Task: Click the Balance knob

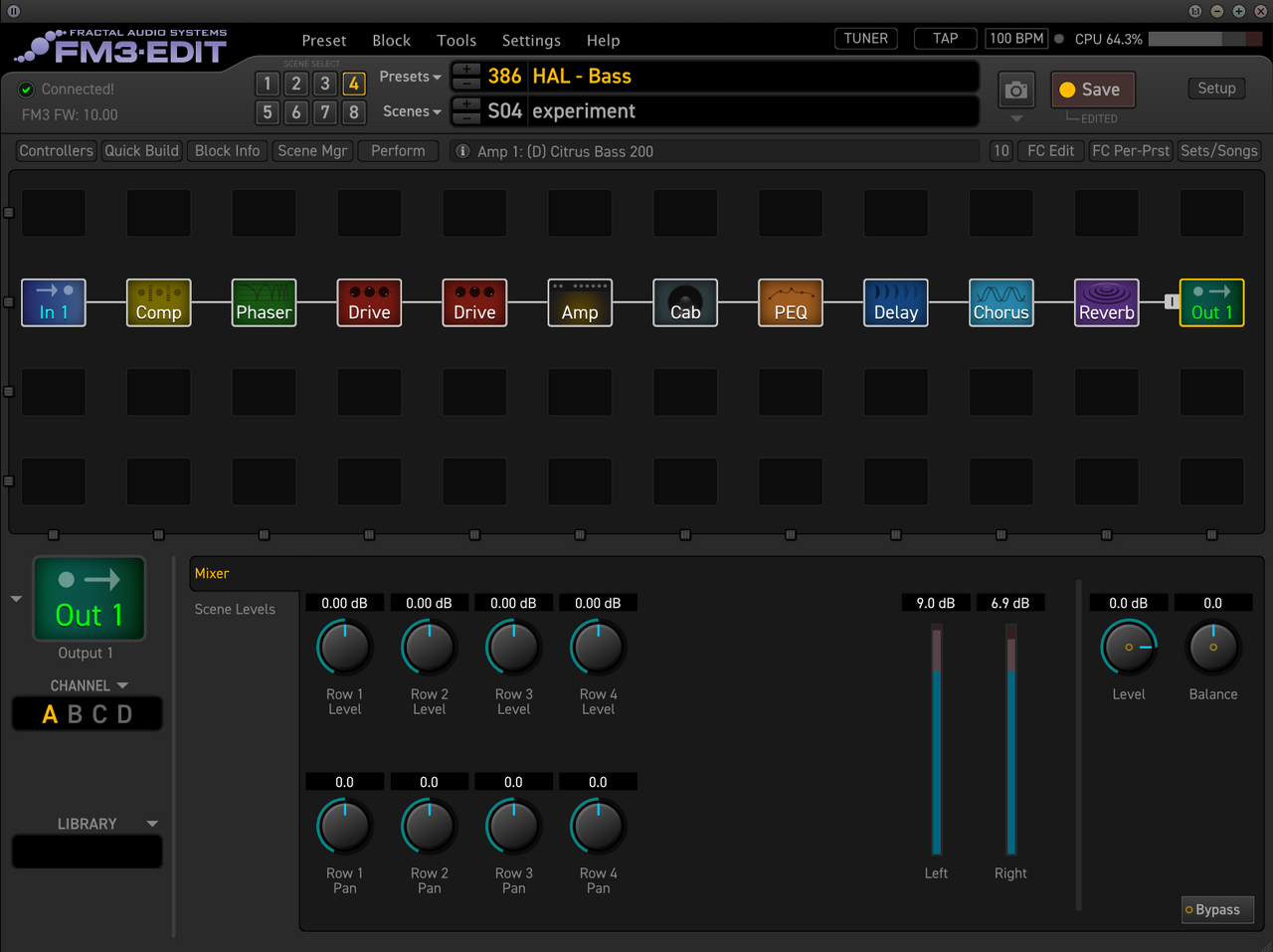Action: coord(1213,648)
